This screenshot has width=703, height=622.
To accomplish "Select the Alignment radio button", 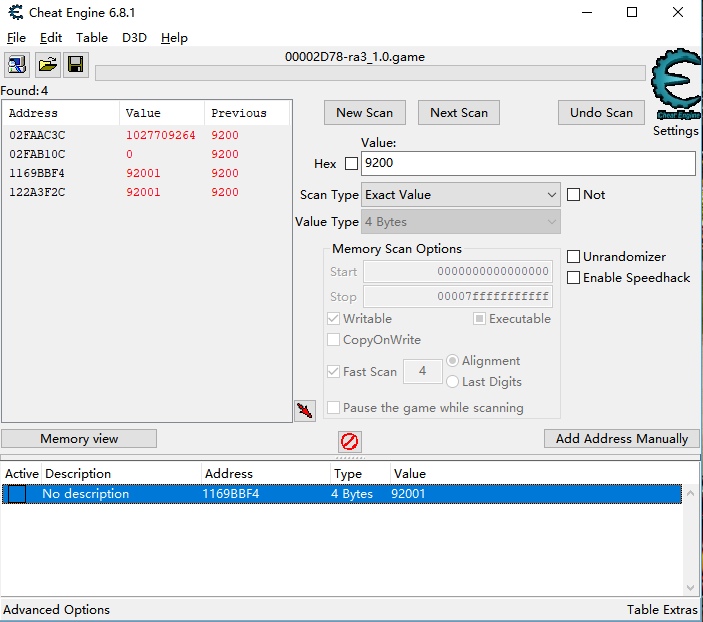I will pos(452,361).
